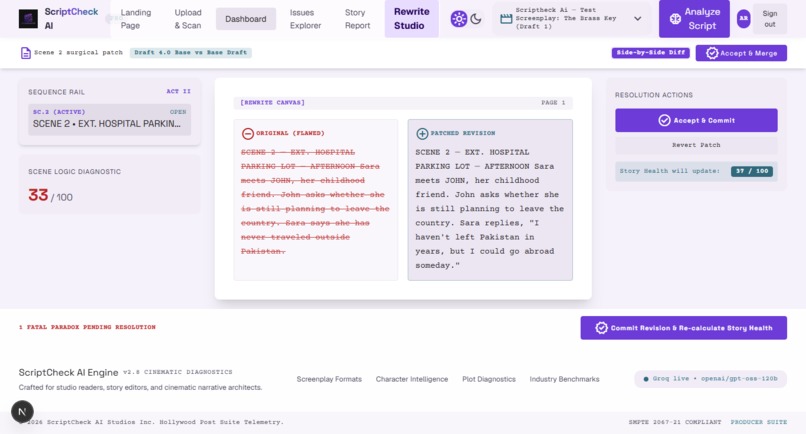Switch to dark mode moon icon
Screen dimensions: 806x434
coord(476,19)
